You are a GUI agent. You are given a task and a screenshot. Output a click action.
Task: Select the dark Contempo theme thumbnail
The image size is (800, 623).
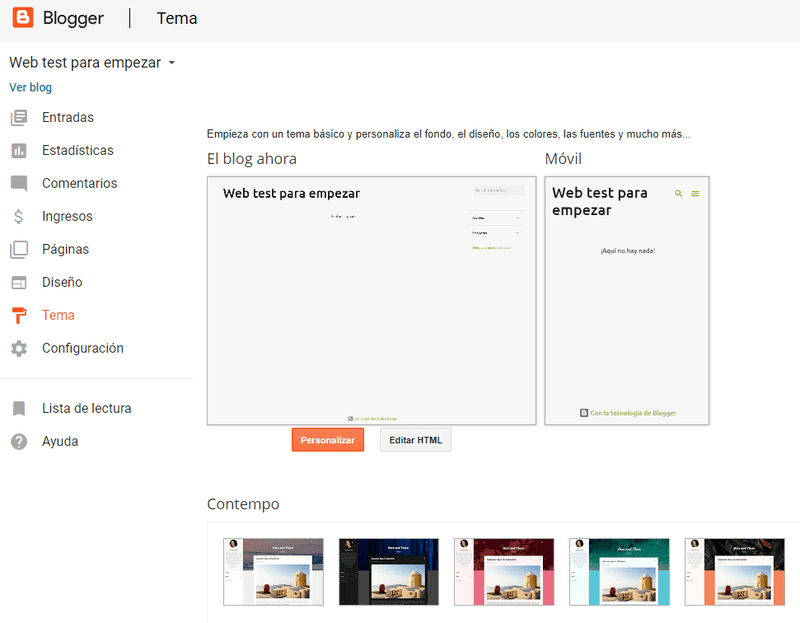[388, 571]
